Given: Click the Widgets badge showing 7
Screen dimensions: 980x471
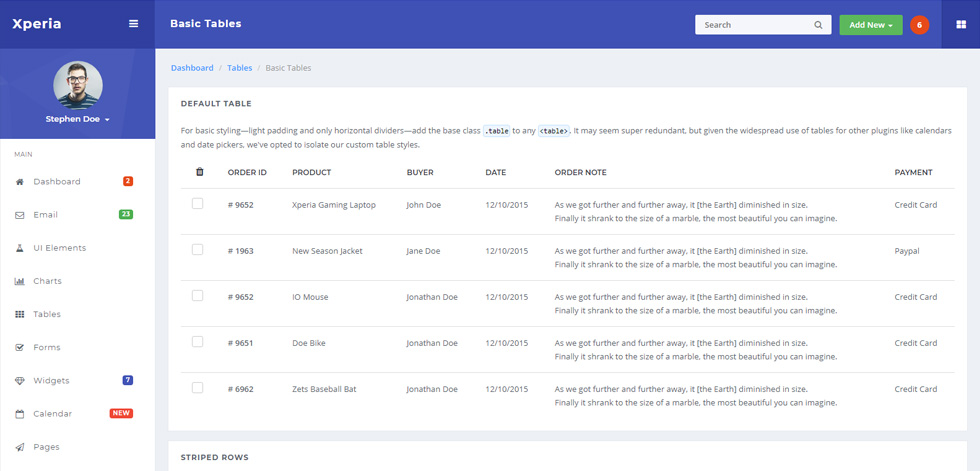Looking at the screenshot, I should [128, 380].
